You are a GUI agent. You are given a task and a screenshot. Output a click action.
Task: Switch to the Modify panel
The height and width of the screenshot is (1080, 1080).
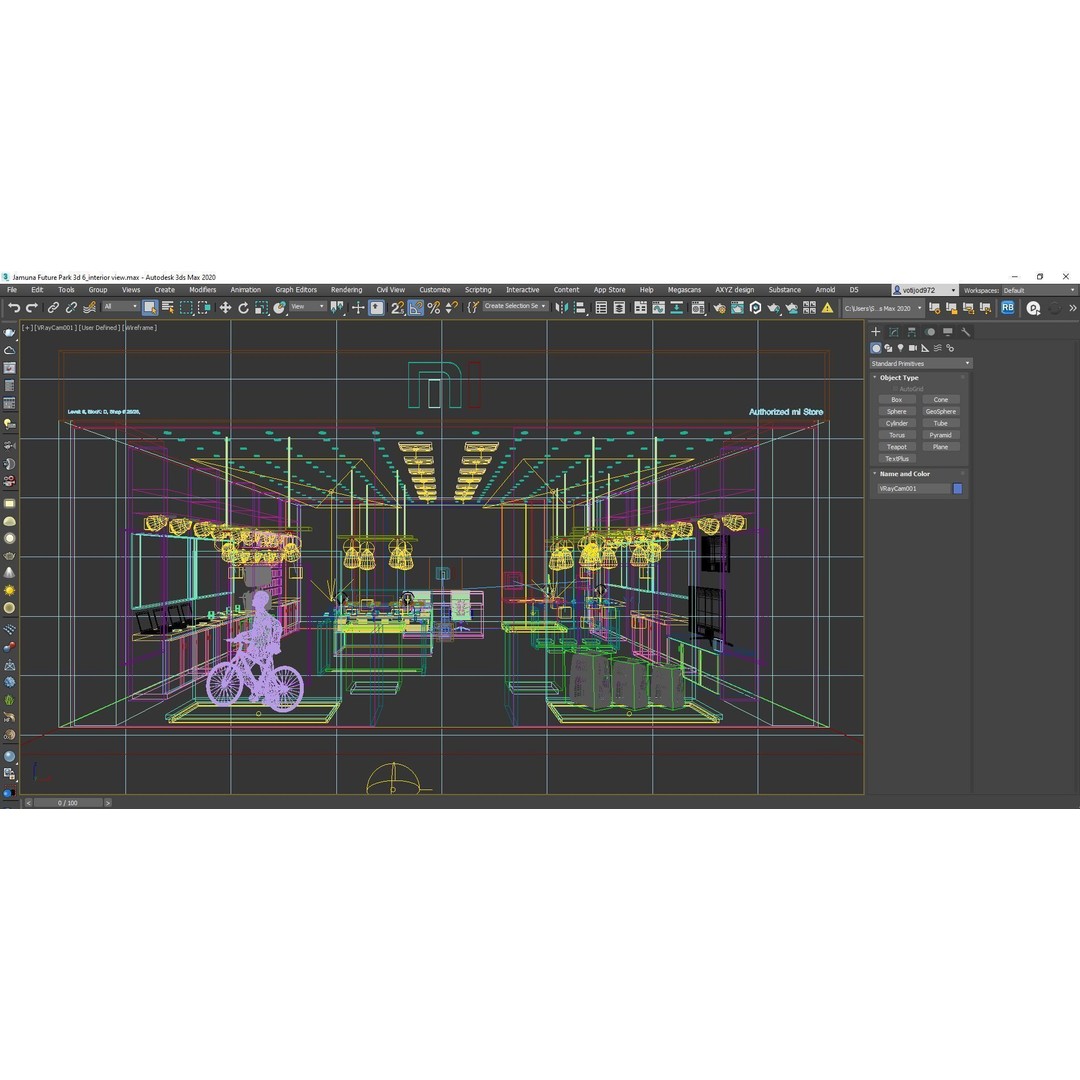pyautogui.click(x=893, y=332)
